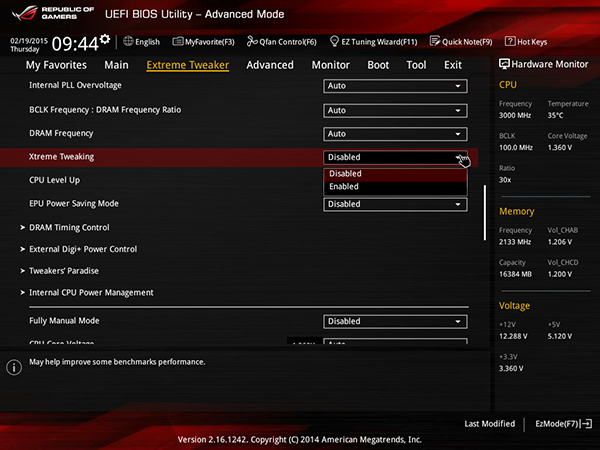Click the Republic of Gamers logo
The width and height of the screenshot is (600, 450).
tap(53, 13)
